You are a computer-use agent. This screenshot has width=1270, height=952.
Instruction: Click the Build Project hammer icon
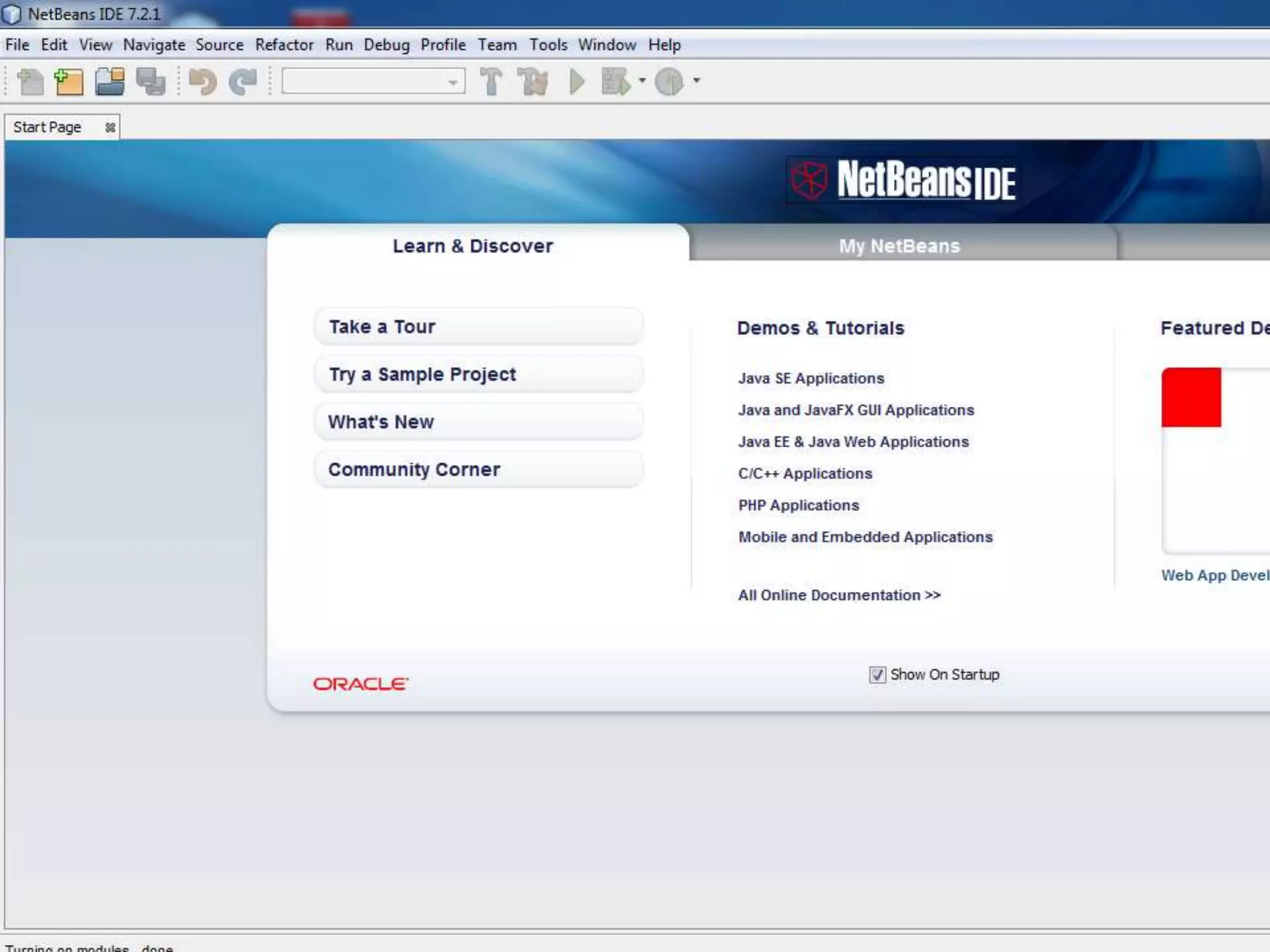491,82
